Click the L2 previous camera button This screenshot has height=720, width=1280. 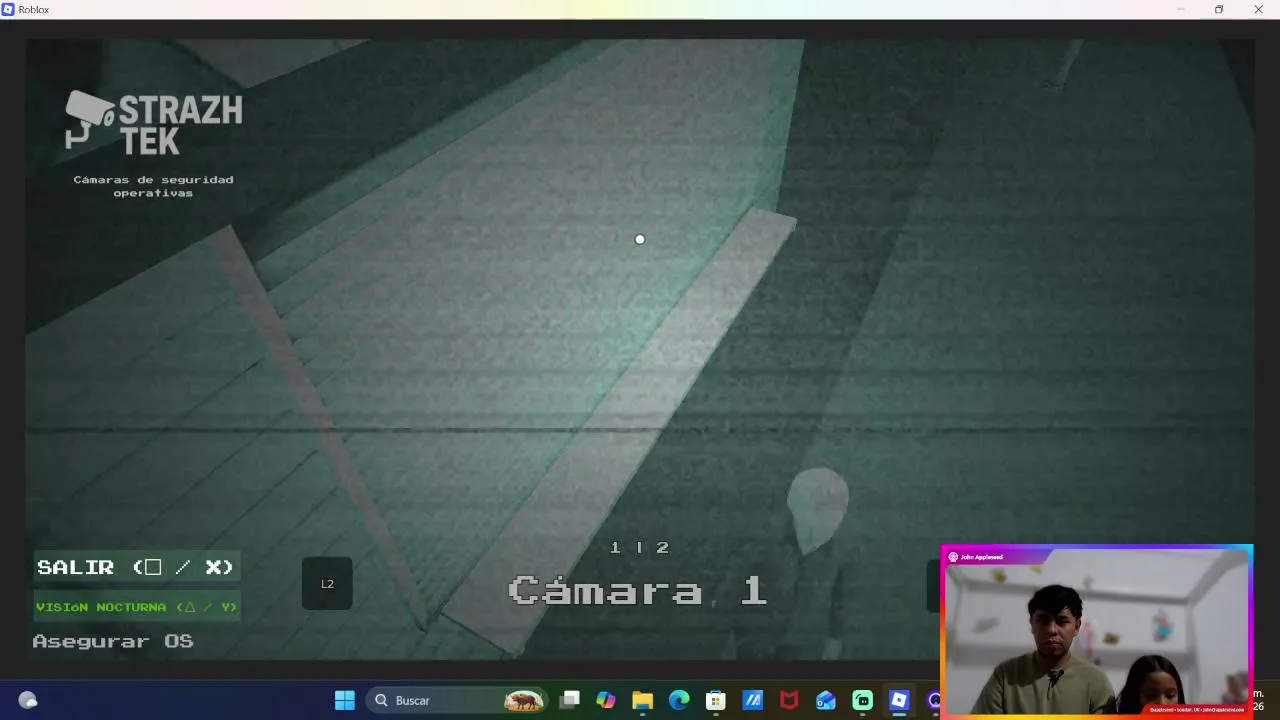pyautogui.click(x=327, y=584)
